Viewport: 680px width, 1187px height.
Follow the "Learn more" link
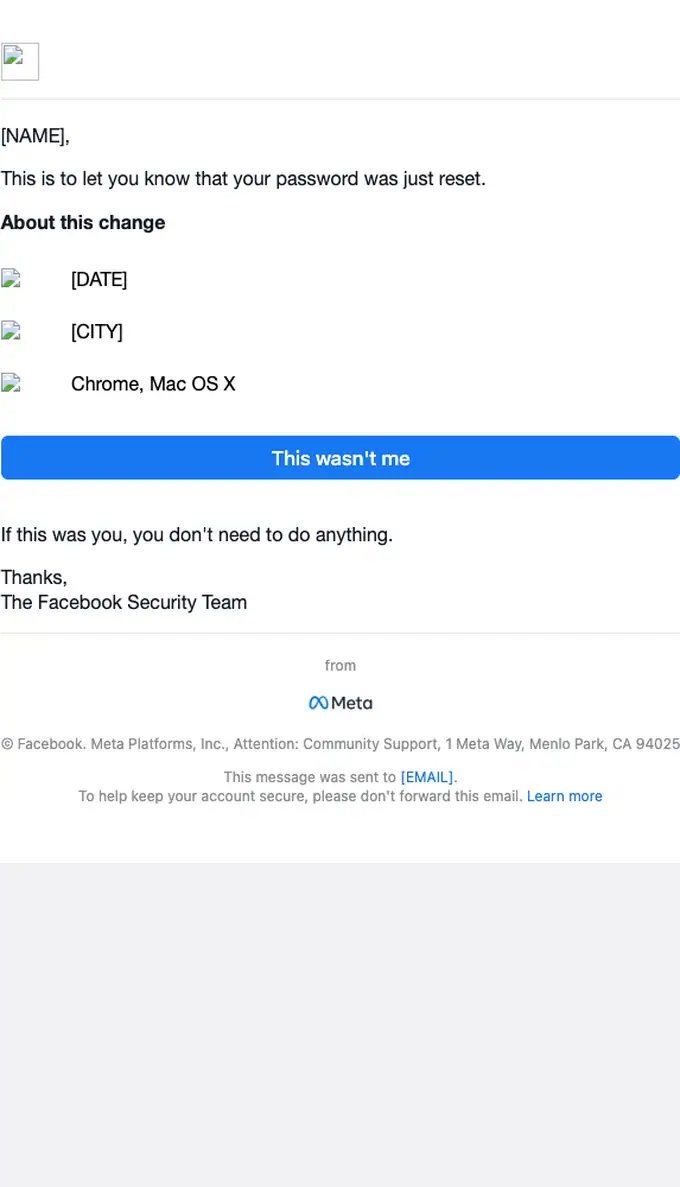[564, 796]
